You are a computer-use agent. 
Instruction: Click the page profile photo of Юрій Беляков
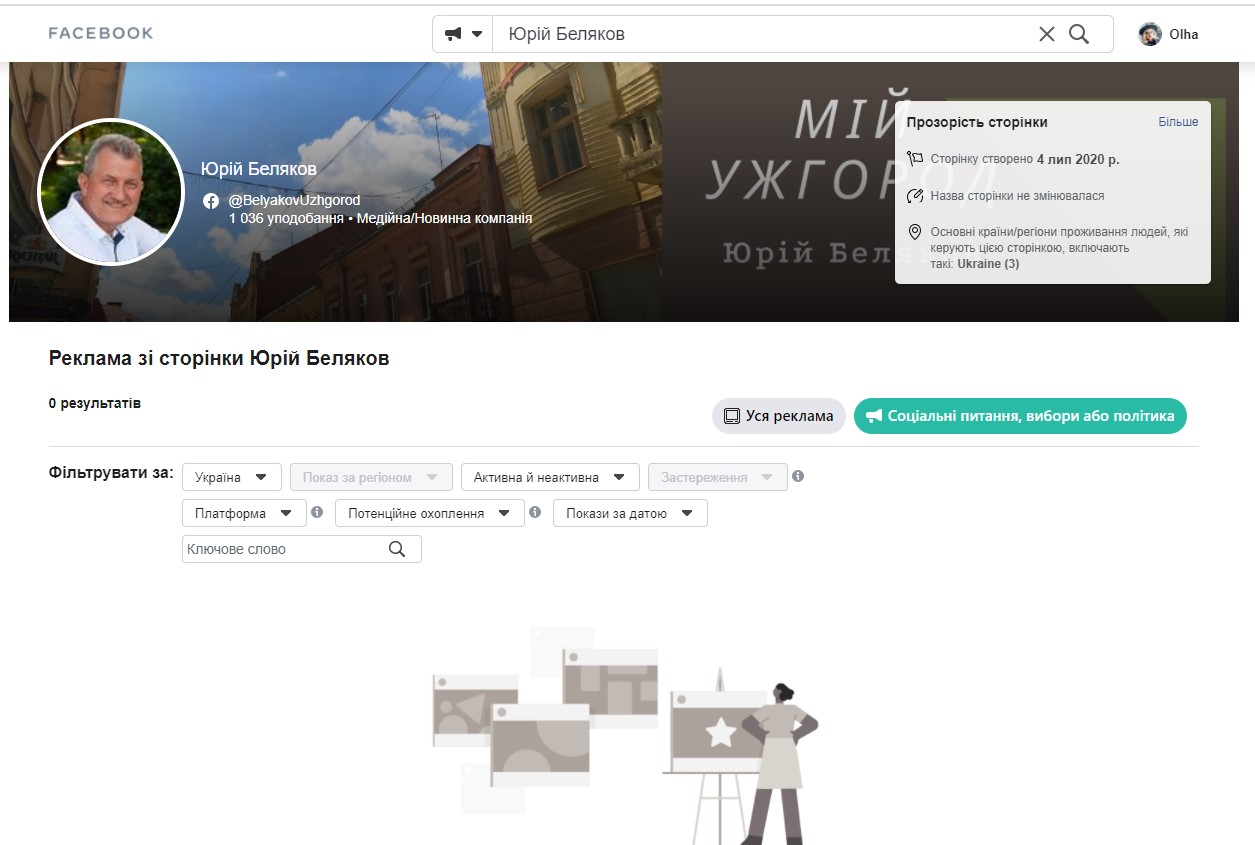pos(111,191)
